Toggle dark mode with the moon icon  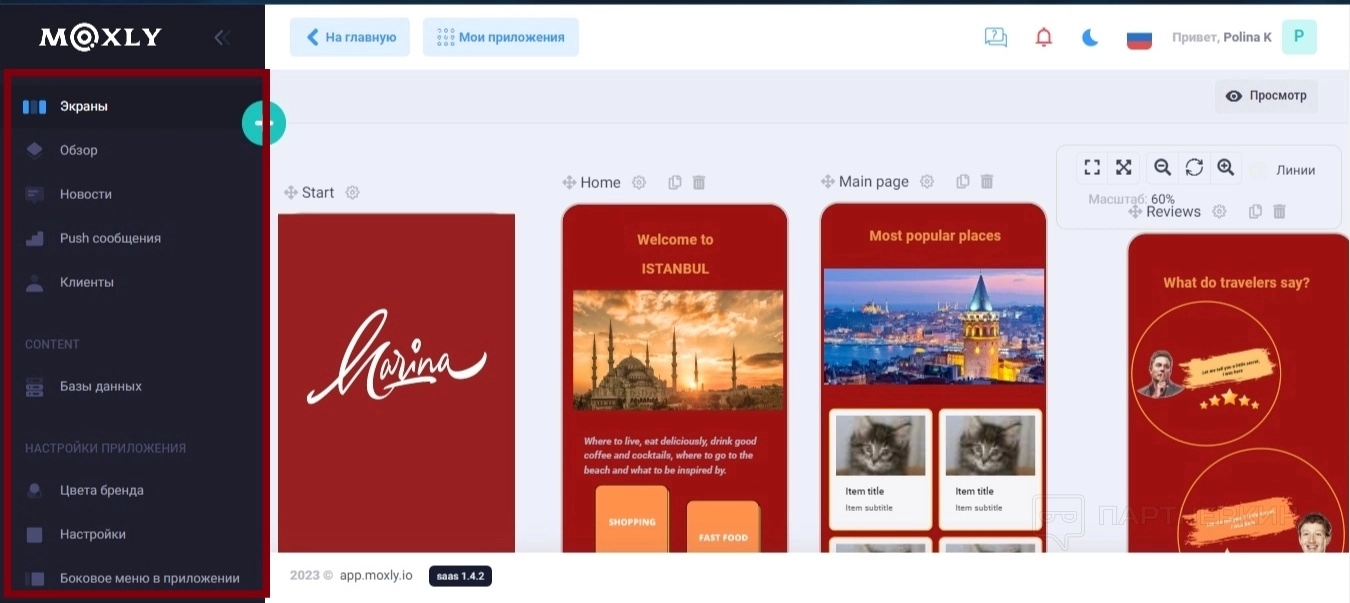point(1091,38)
